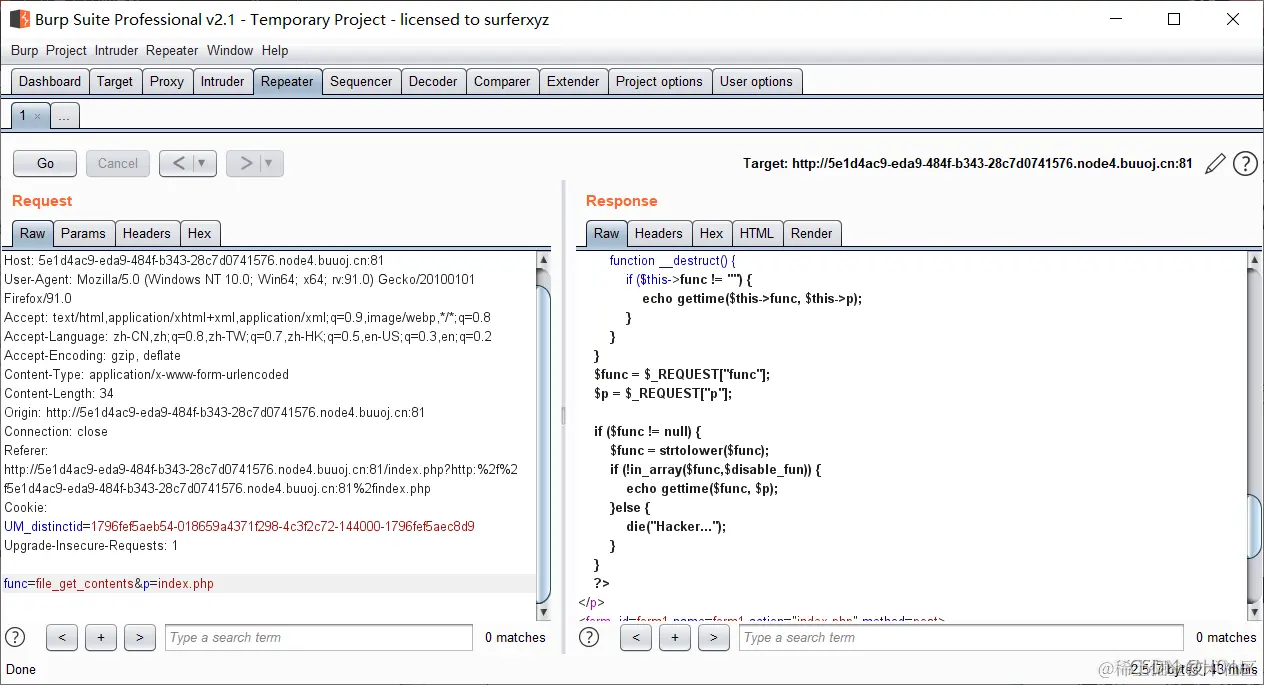Switch to the Sequencer tab
Screen dimensions: 1264x685
point(361,81)
